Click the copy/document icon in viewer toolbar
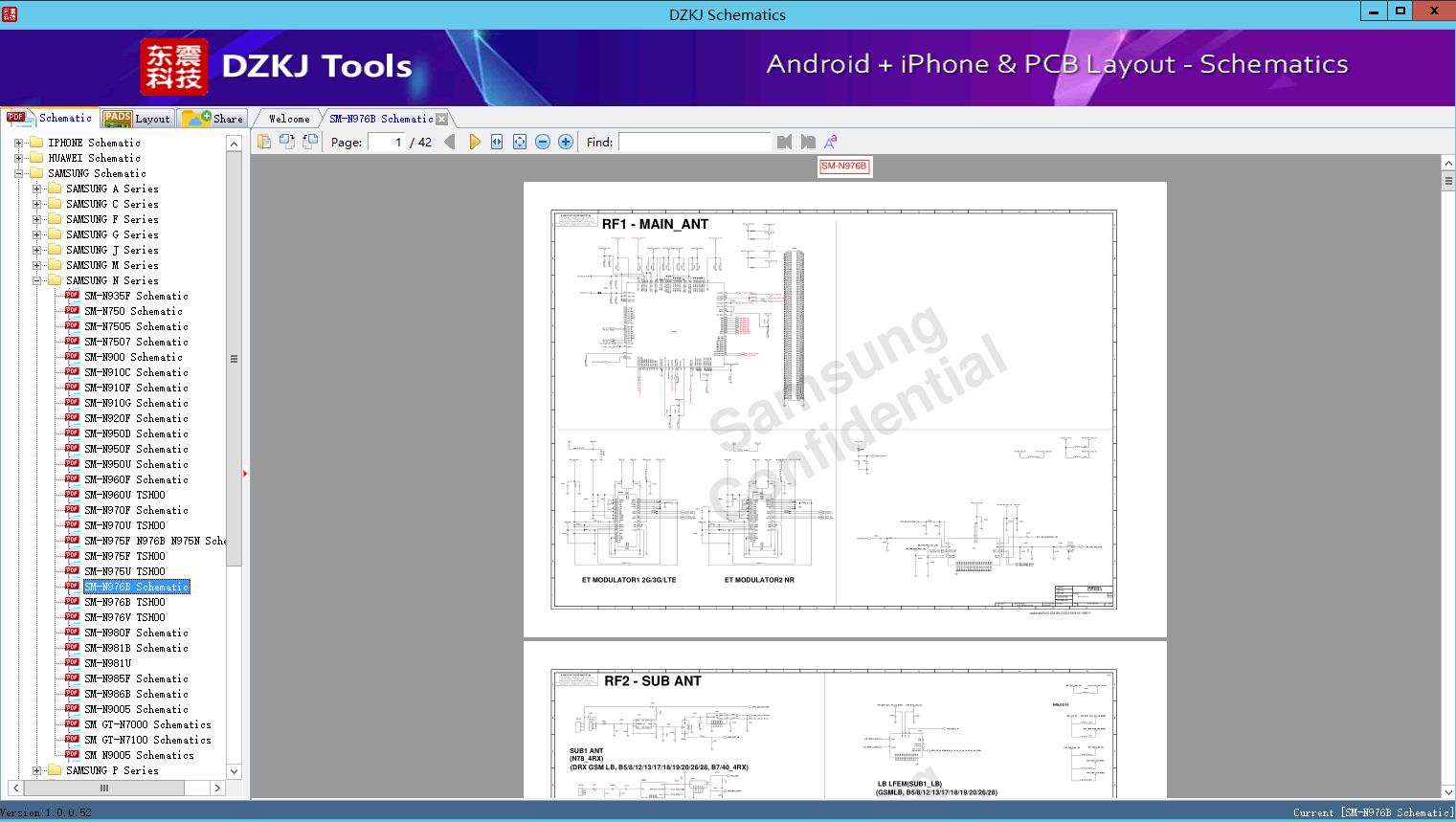Screen dimensions: 1456x822 [264, 142]
